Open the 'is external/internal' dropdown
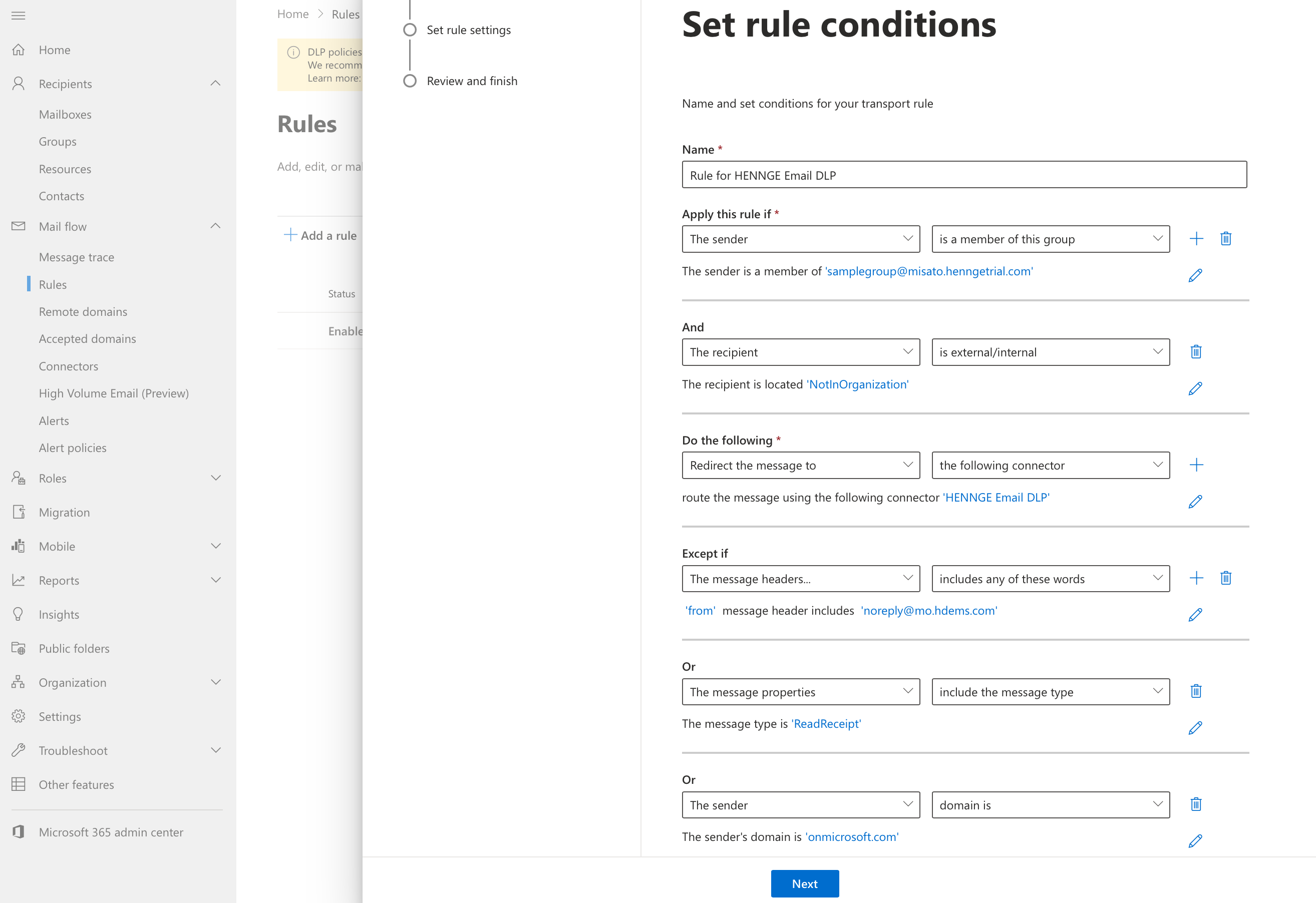The height and width of the screenshot is (903, 1316). pos(1051,352)
